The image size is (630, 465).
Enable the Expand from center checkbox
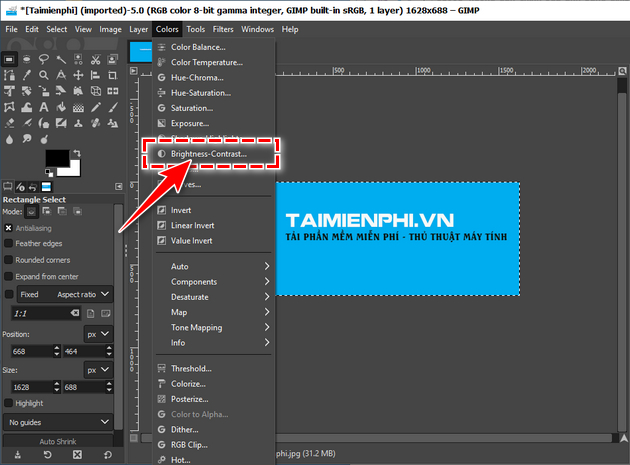(x=8, y=276)
